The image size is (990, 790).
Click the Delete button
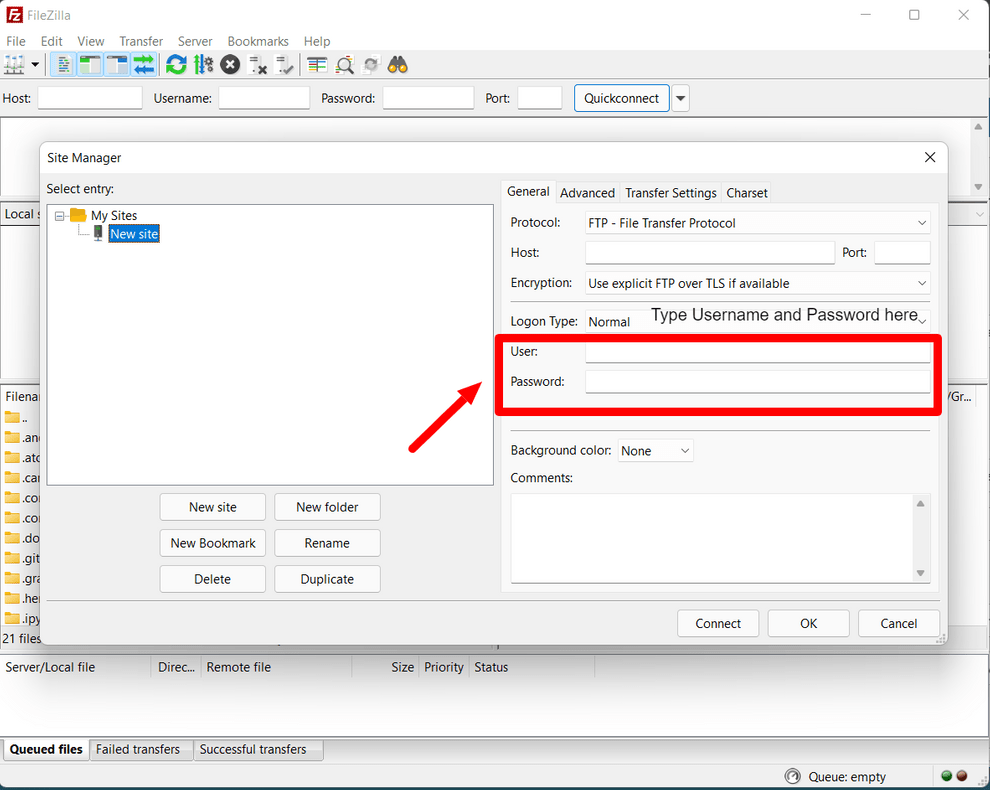(213, 579)
